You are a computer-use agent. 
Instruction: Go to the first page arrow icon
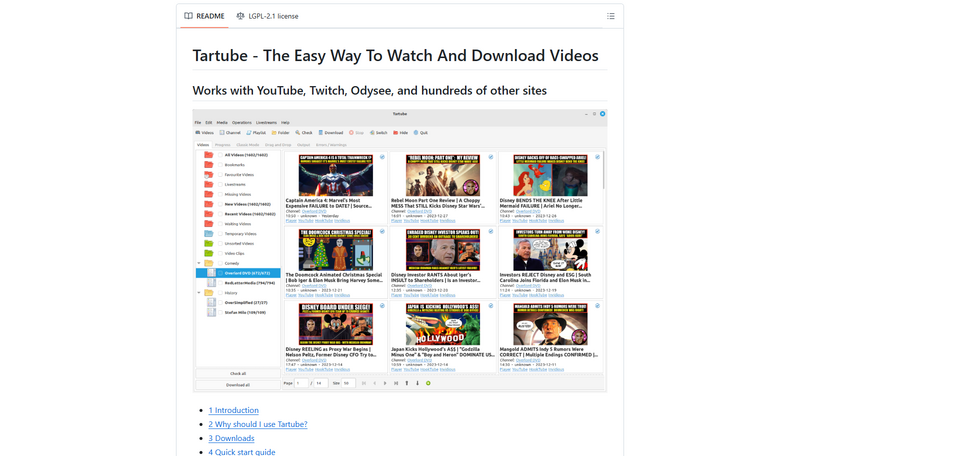coord(364,383)
